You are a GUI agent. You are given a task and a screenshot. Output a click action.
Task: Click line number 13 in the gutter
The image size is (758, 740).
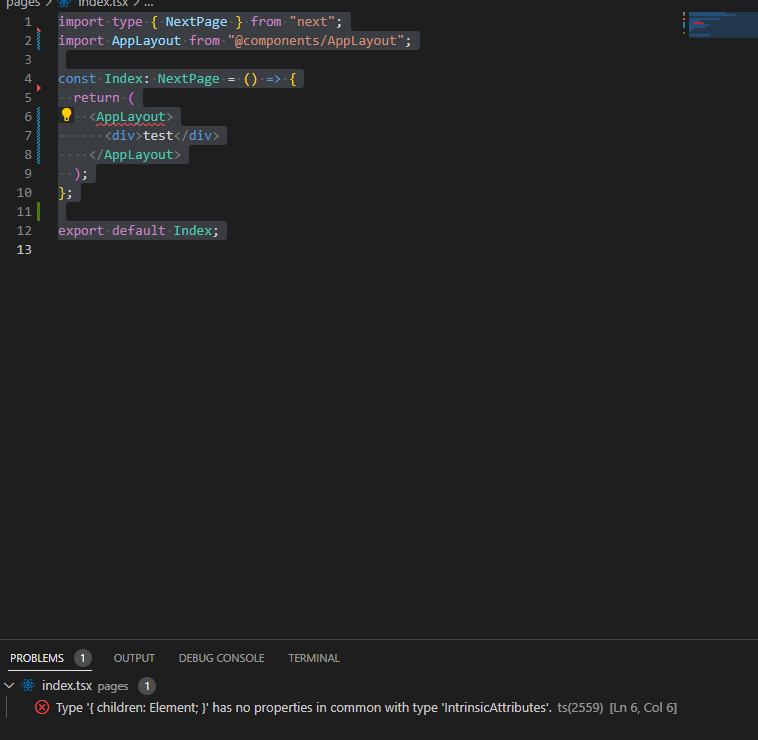point(24,249)
